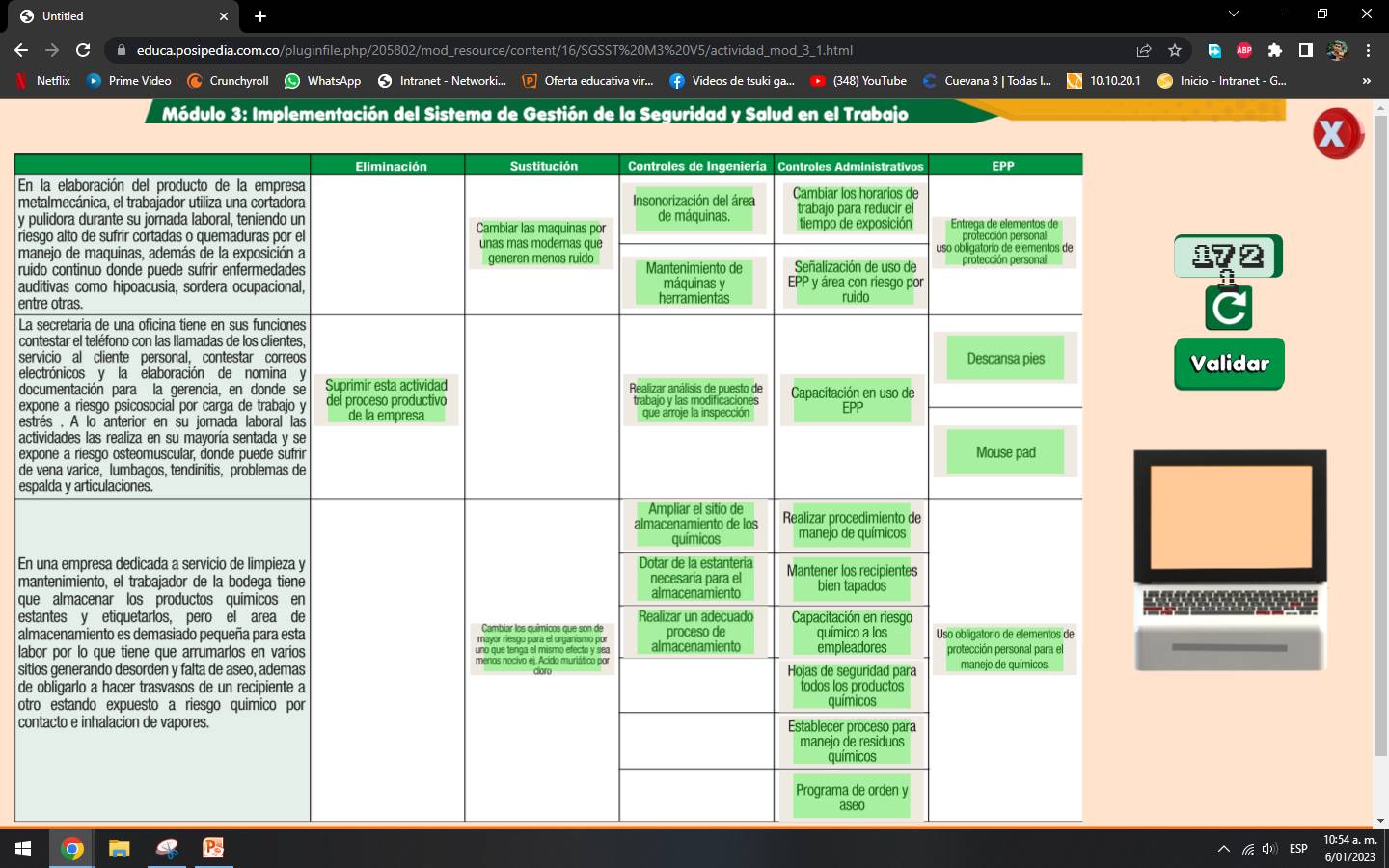Screen dimensions: 1389x868
Task: Close the Untitled tab
Action: pos(224,16)
